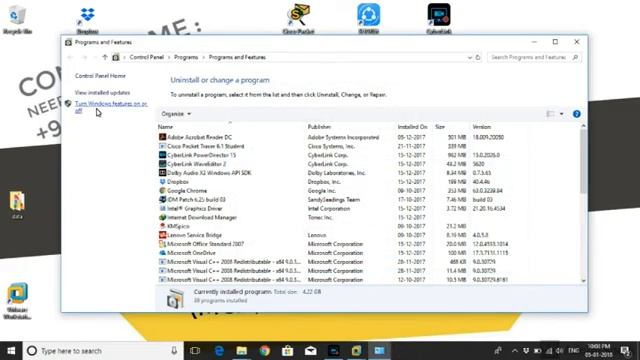Sort by Name column header
This screenshot has height=360, width=640.
click(165, 127)
